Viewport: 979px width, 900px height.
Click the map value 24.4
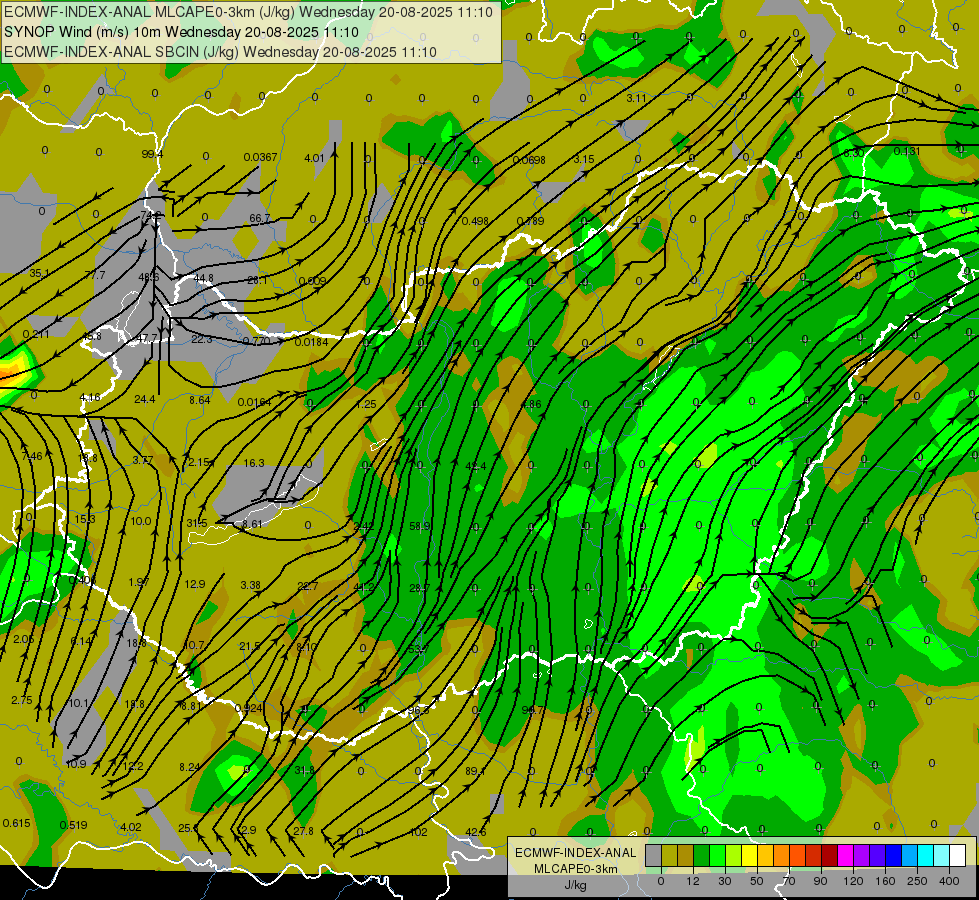pyautogui.click(x=145, y=399)
